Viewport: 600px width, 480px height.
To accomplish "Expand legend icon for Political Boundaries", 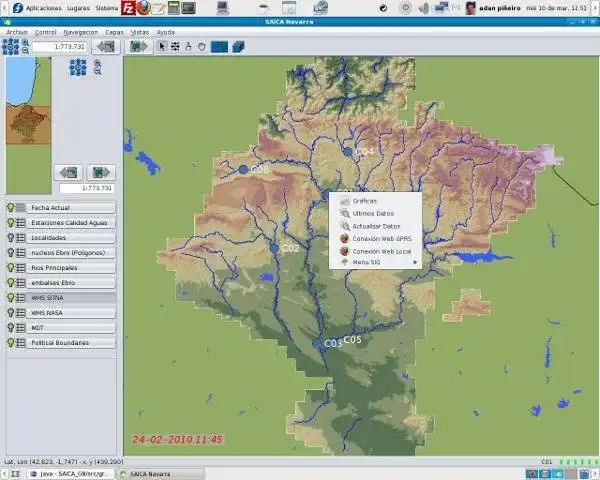I will 21,343.
